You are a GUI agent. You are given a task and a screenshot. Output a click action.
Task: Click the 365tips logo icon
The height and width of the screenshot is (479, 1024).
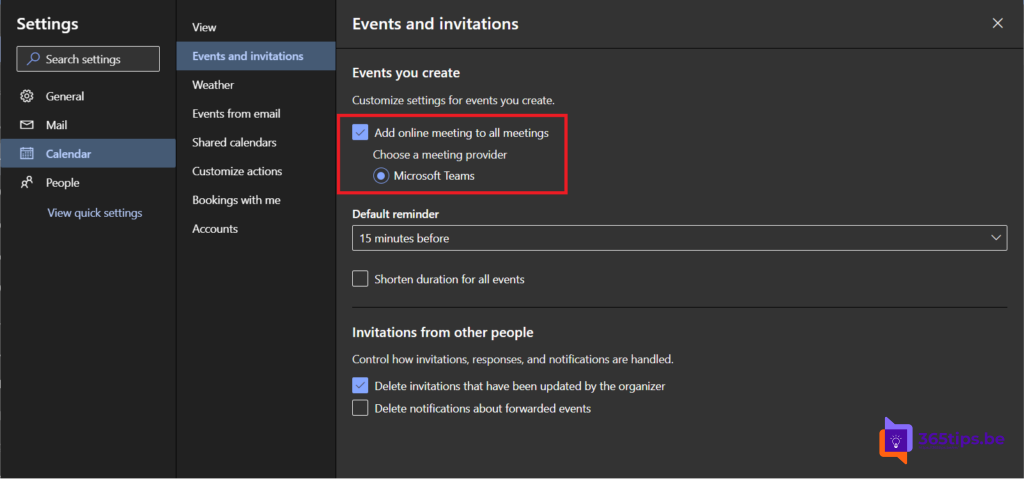tap(896, 440)
